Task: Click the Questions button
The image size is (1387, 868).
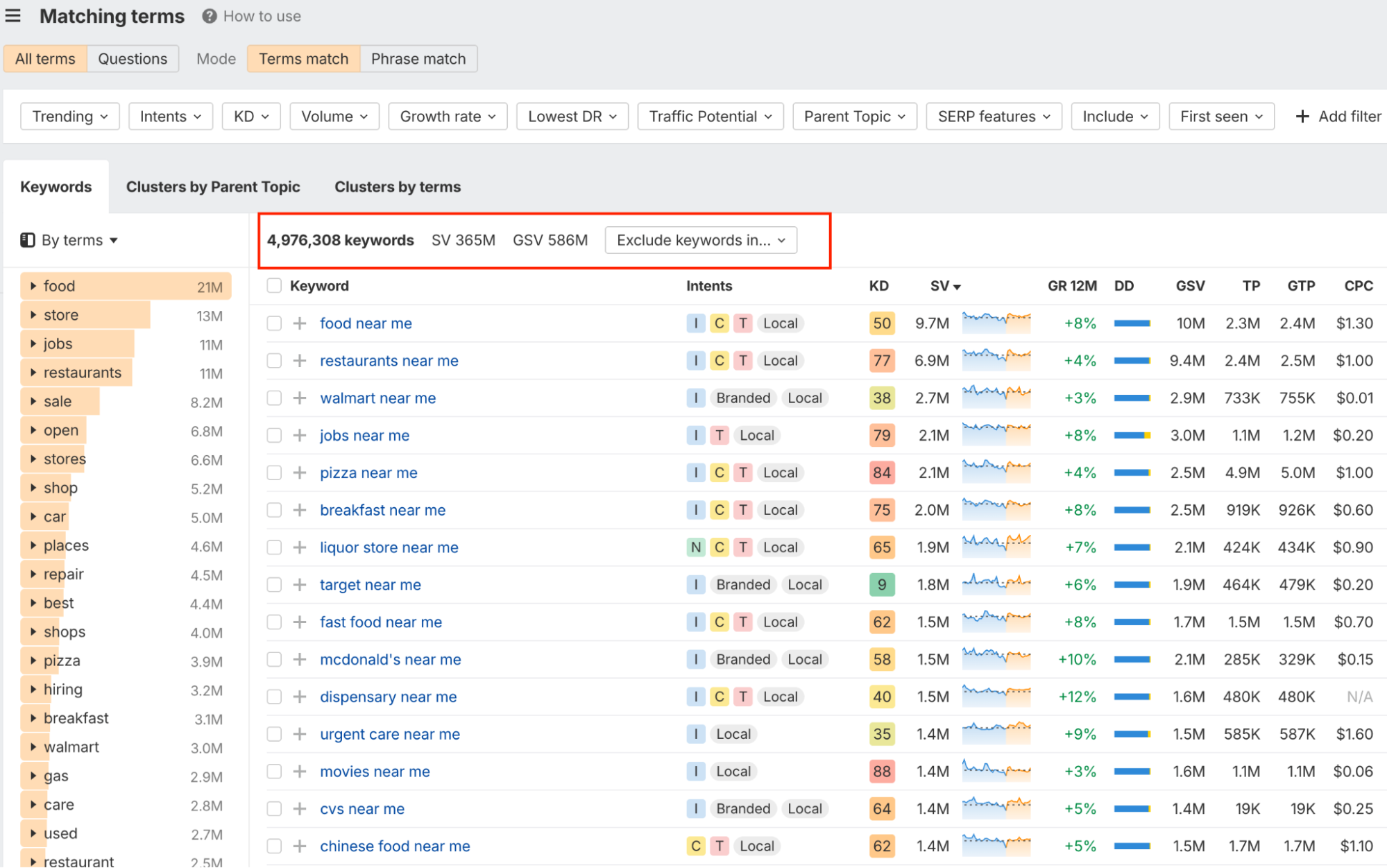Action: tap(132, 59)
